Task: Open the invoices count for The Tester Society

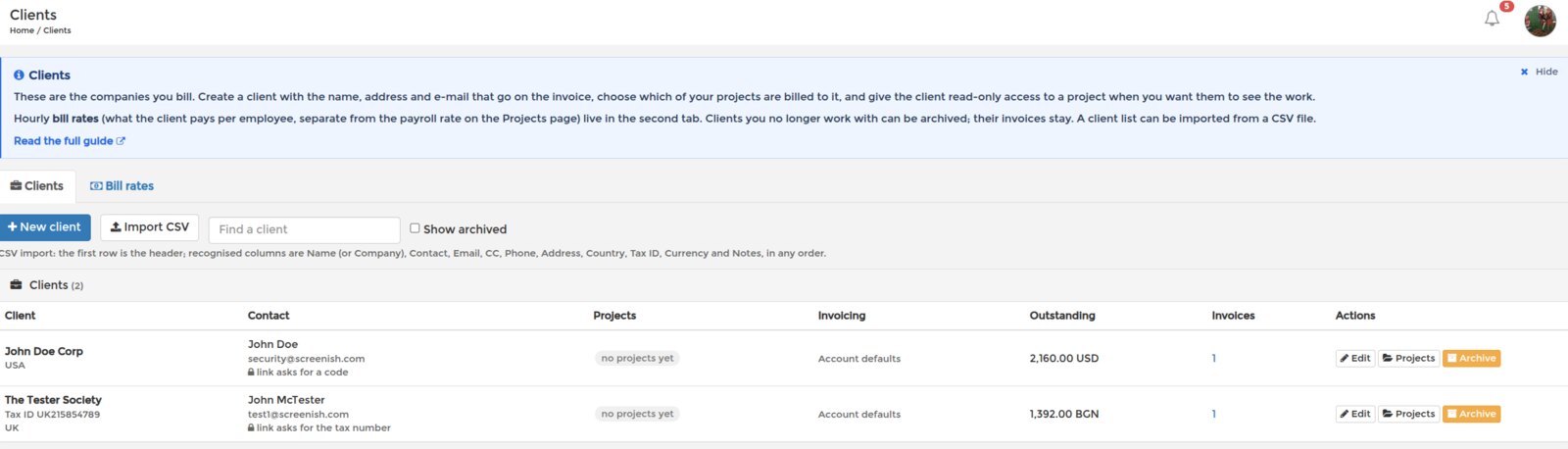Action: 1213,415
